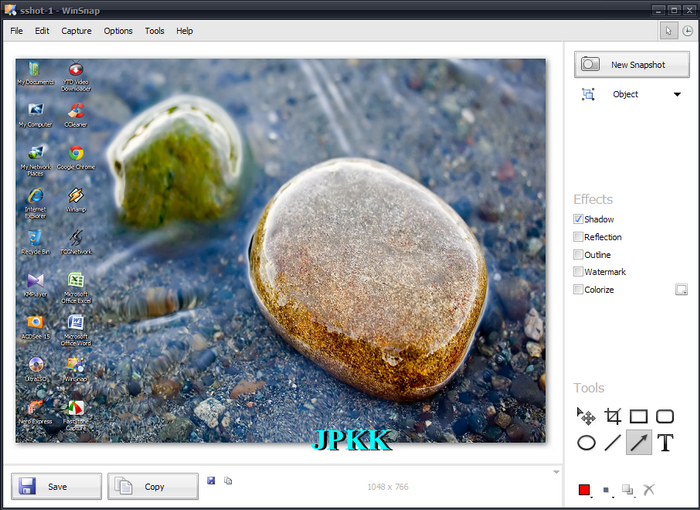The width and height of the screenshot is (700, 510).
Task: Select the Ellipse tool
Action: (x=587, y=443)
